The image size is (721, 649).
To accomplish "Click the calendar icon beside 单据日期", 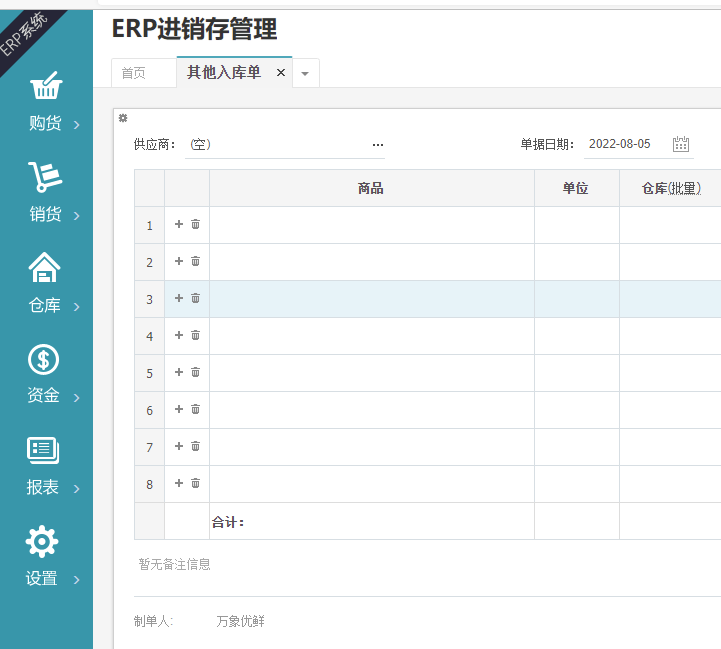I will coord(681,144).
